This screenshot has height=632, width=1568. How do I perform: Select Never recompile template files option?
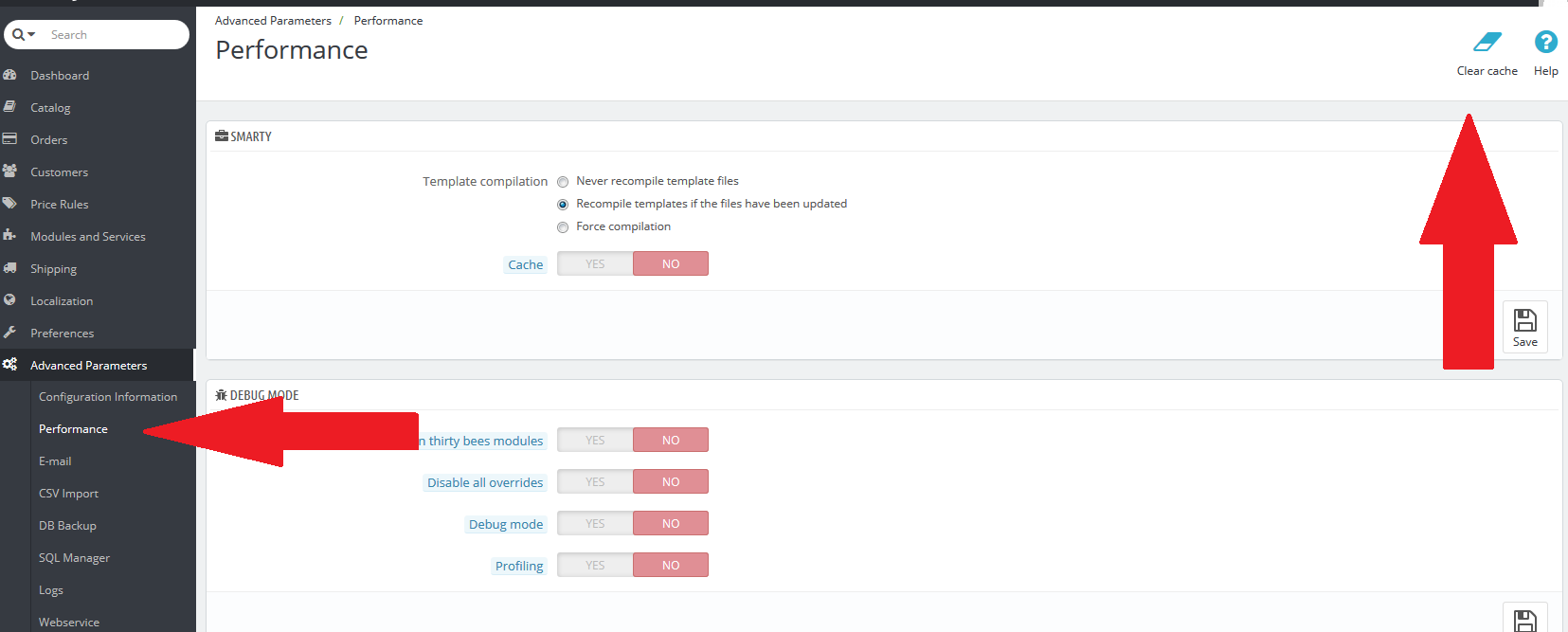click(x=563, y=182)
